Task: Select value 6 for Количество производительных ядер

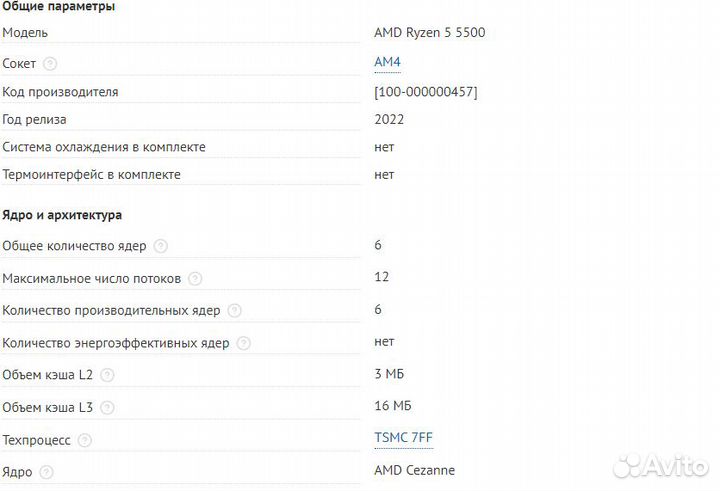Action: (x=377, y=309)
